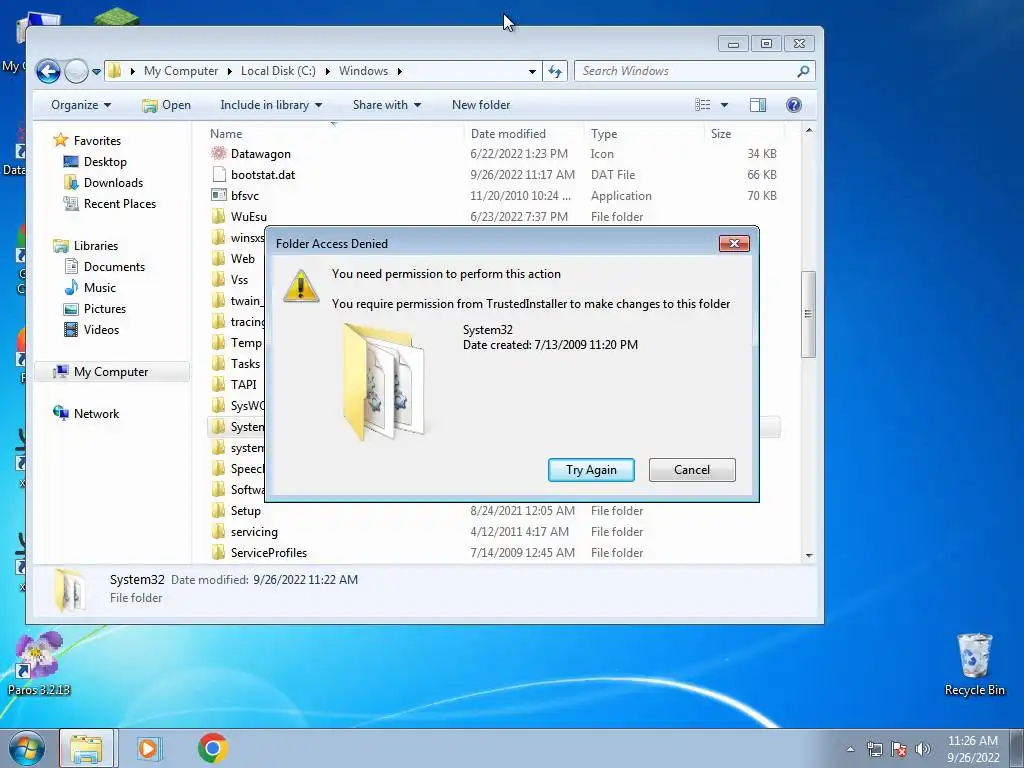Image resolution: width=1024 pixels, height=768 pixels.
Task: Click Windows Explorer on the taskbar
Action: coord(86,748)
